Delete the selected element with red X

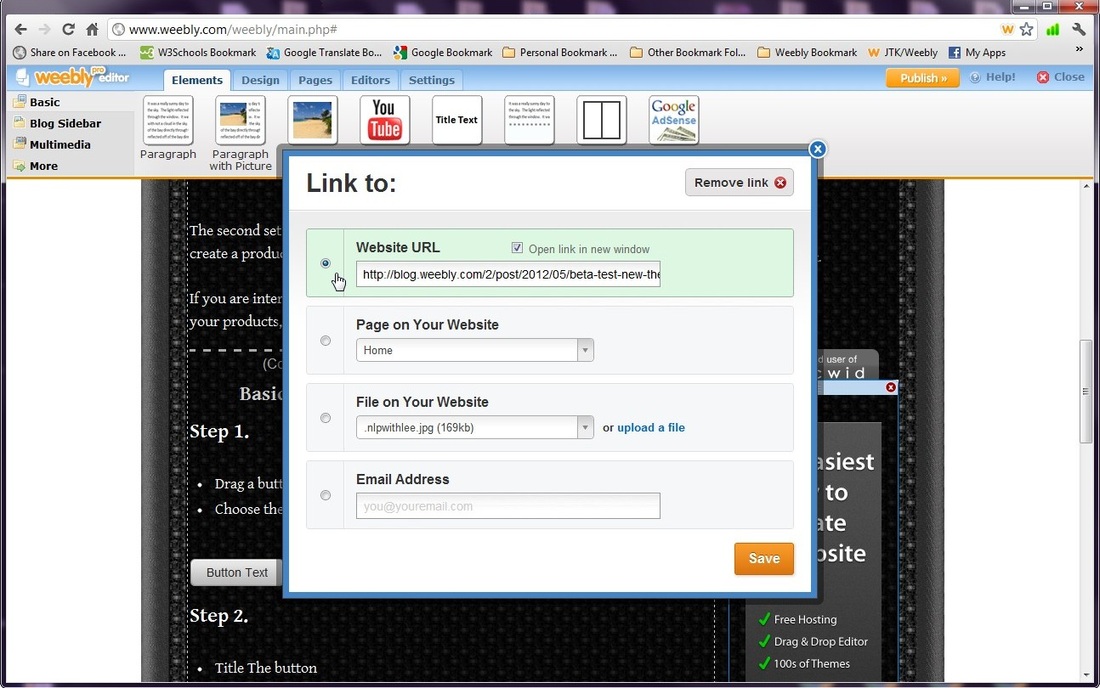tap(891, 387)
